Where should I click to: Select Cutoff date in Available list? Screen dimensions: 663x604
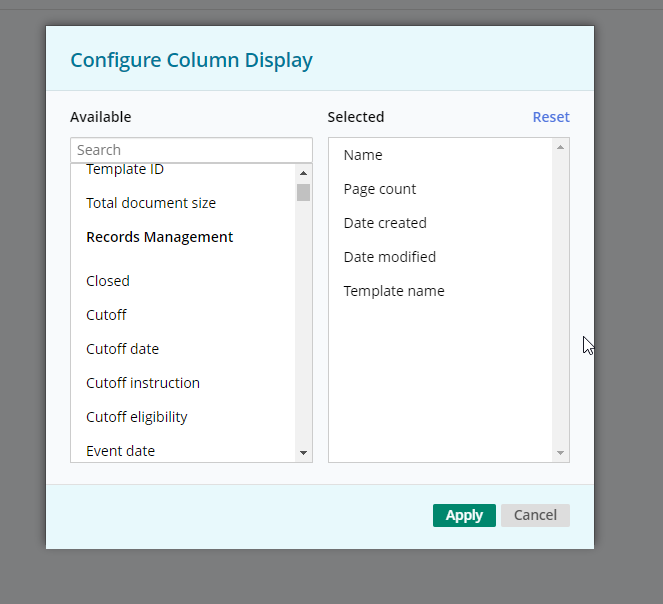(122, 349)
